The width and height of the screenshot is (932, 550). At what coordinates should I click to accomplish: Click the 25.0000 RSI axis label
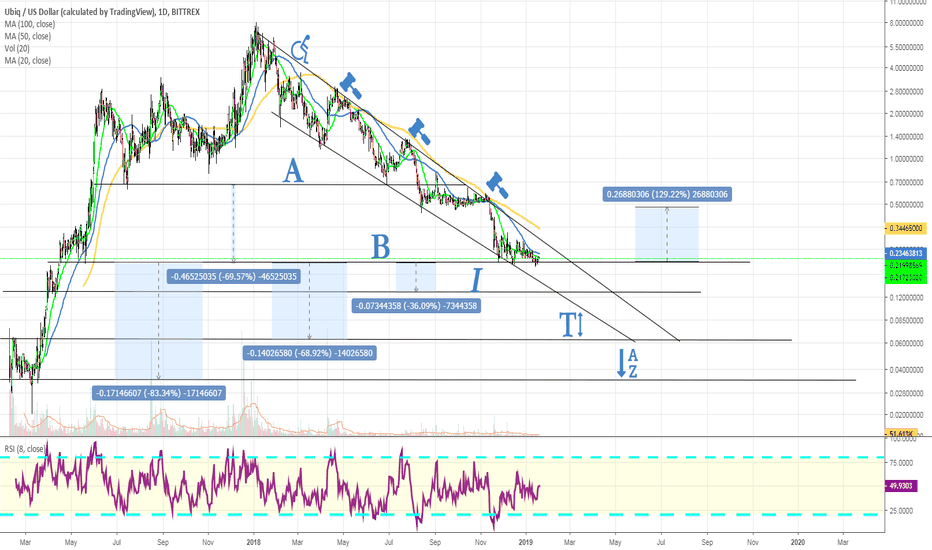pos(902,511)
